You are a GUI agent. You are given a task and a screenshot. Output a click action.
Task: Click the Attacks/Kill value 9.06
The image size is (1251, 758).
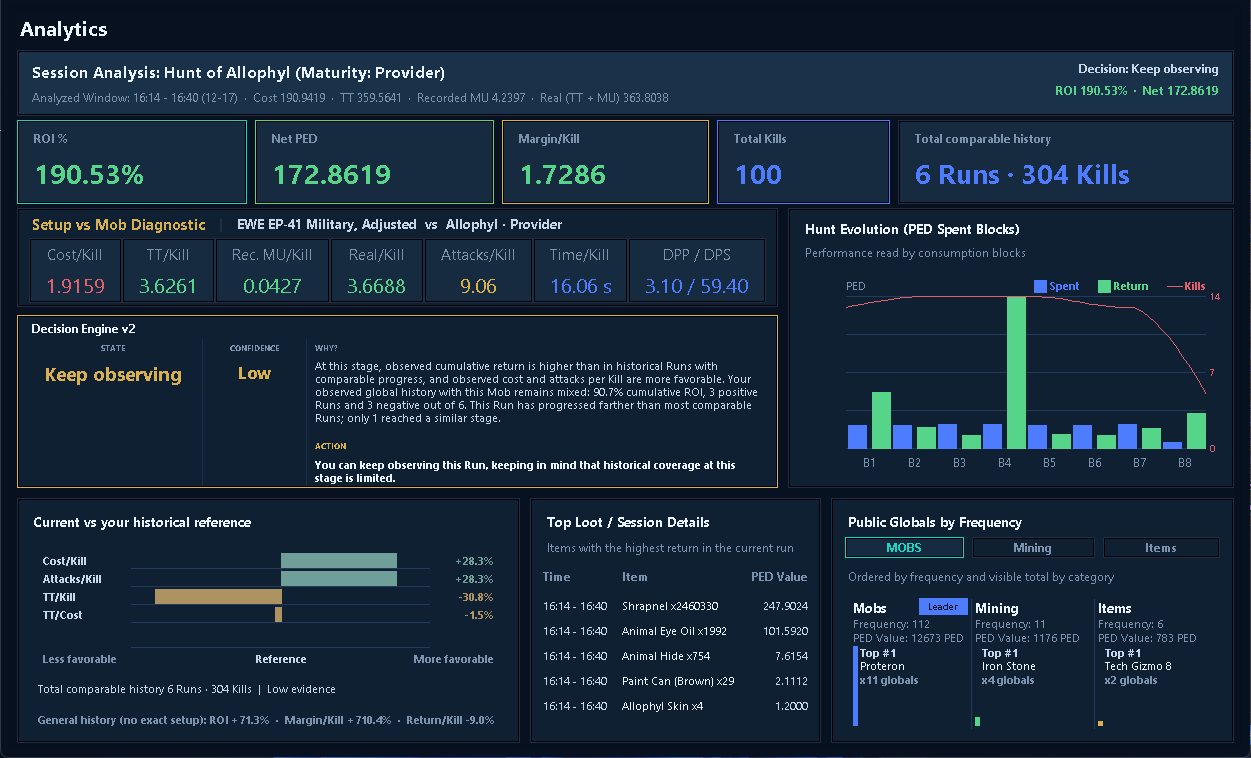478,286
